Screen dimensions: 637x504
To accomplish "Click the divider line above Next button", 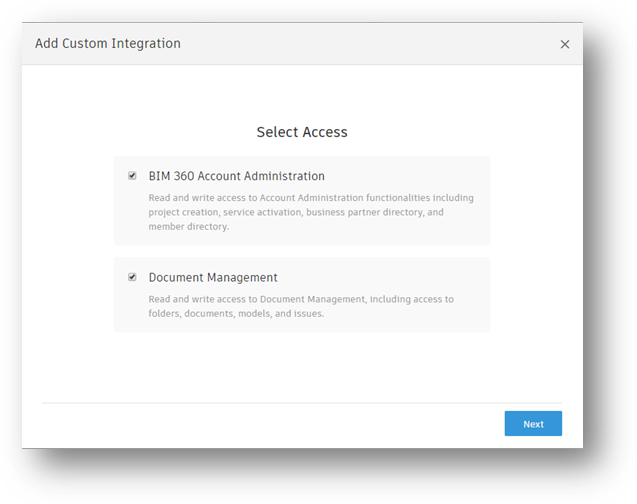I will click(x=302, y=403).
